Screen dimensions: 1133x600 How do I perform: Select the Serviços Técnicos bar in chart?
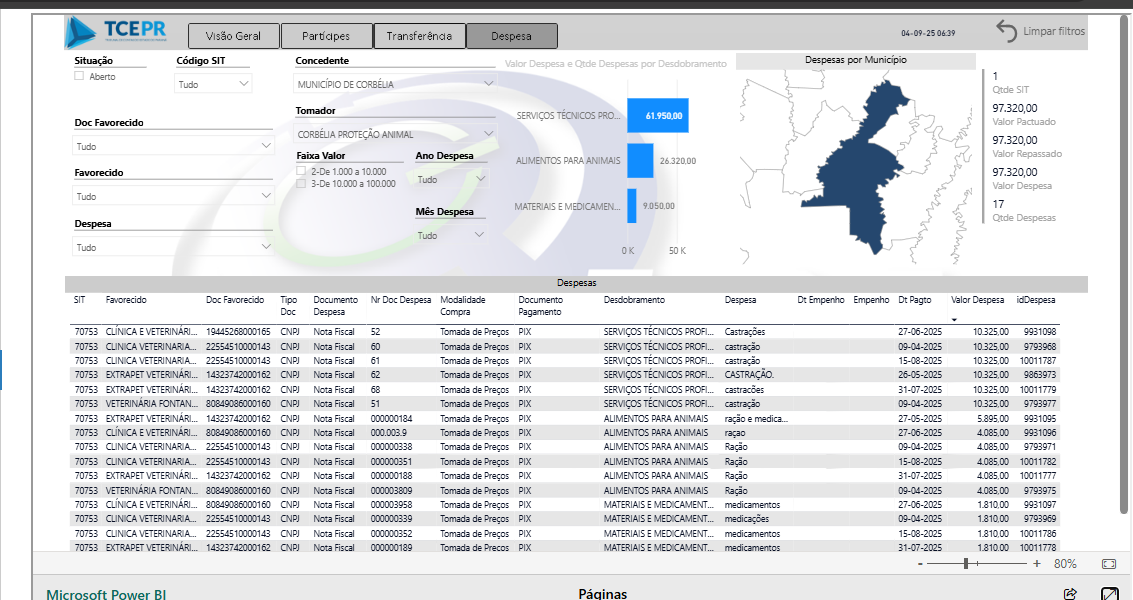(657, 115)
